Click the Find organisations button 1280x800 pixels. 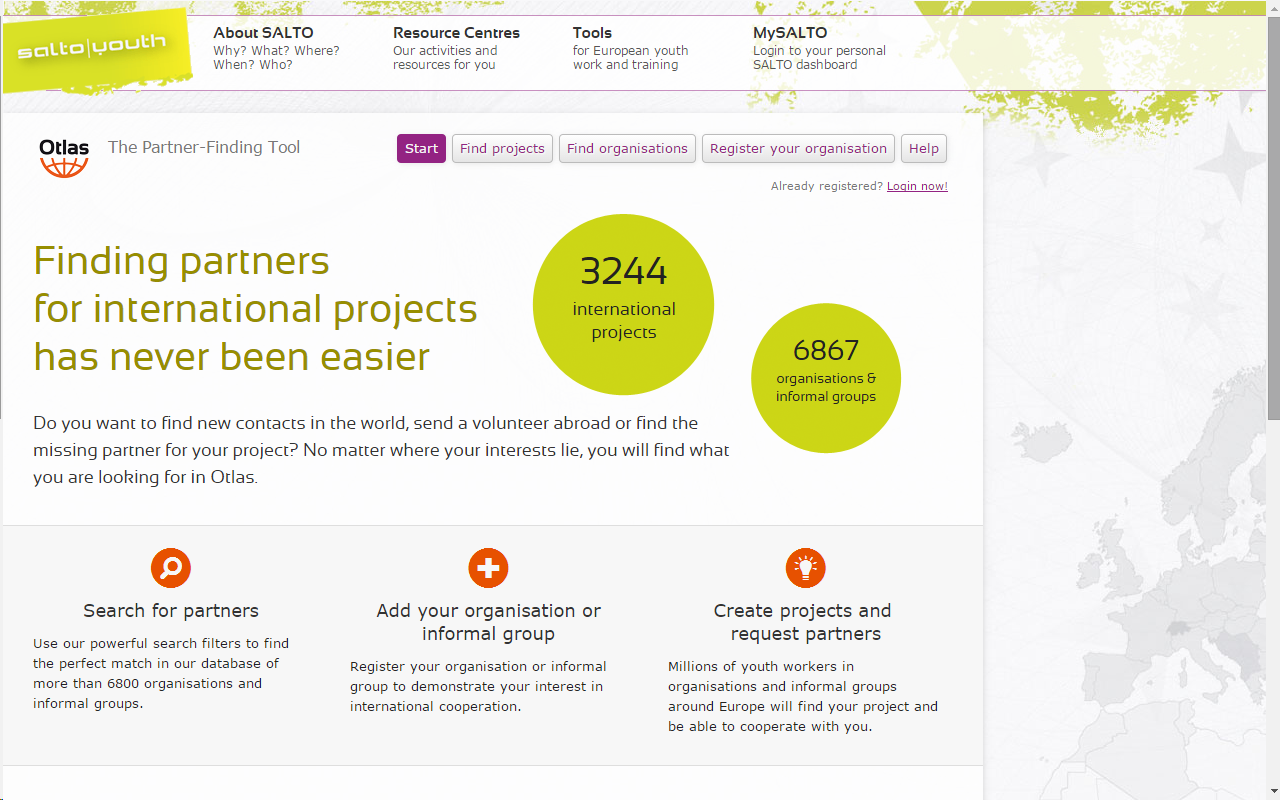point(627,148)
